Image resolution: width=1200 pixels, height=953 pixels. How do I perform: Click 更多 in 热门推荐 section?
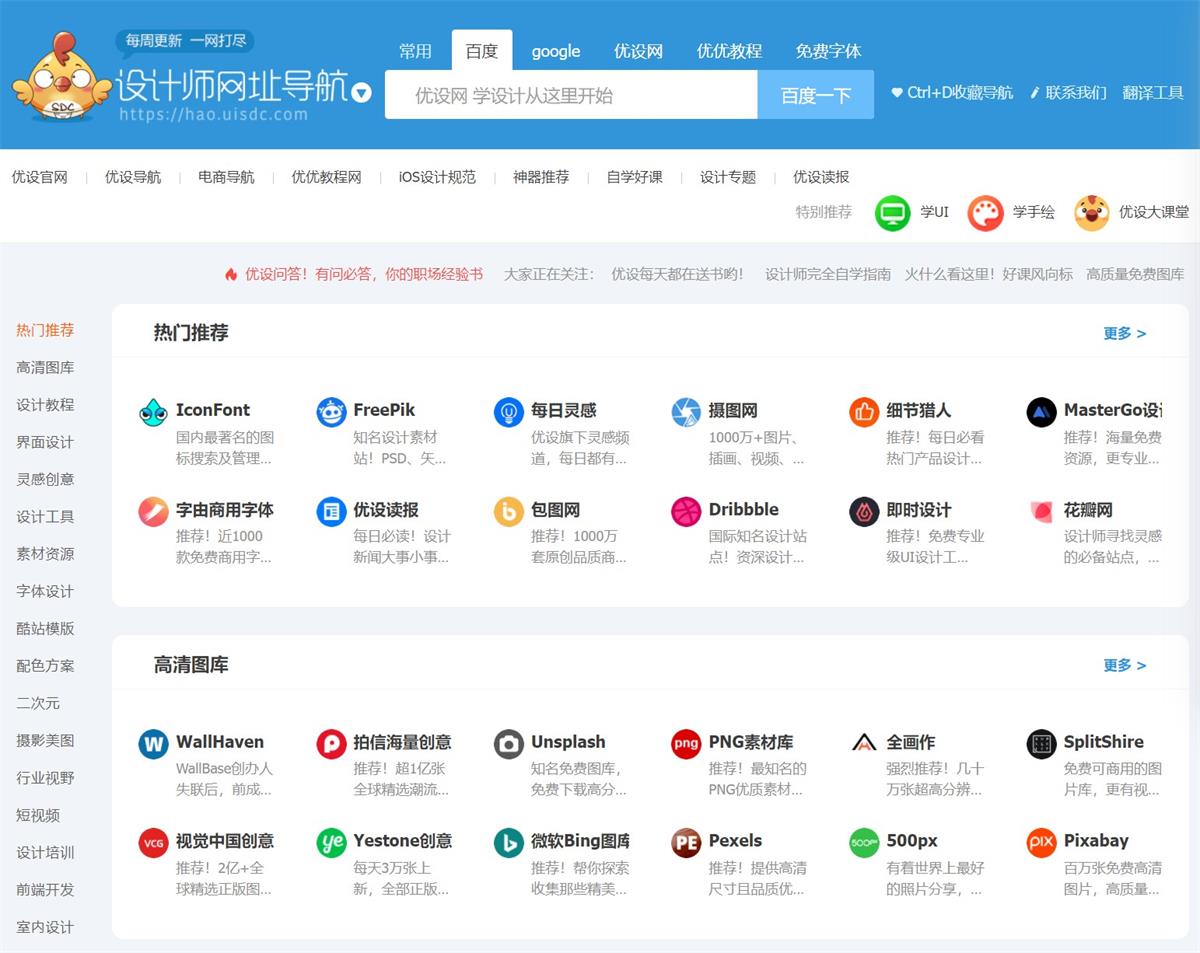coord(1125,333)
